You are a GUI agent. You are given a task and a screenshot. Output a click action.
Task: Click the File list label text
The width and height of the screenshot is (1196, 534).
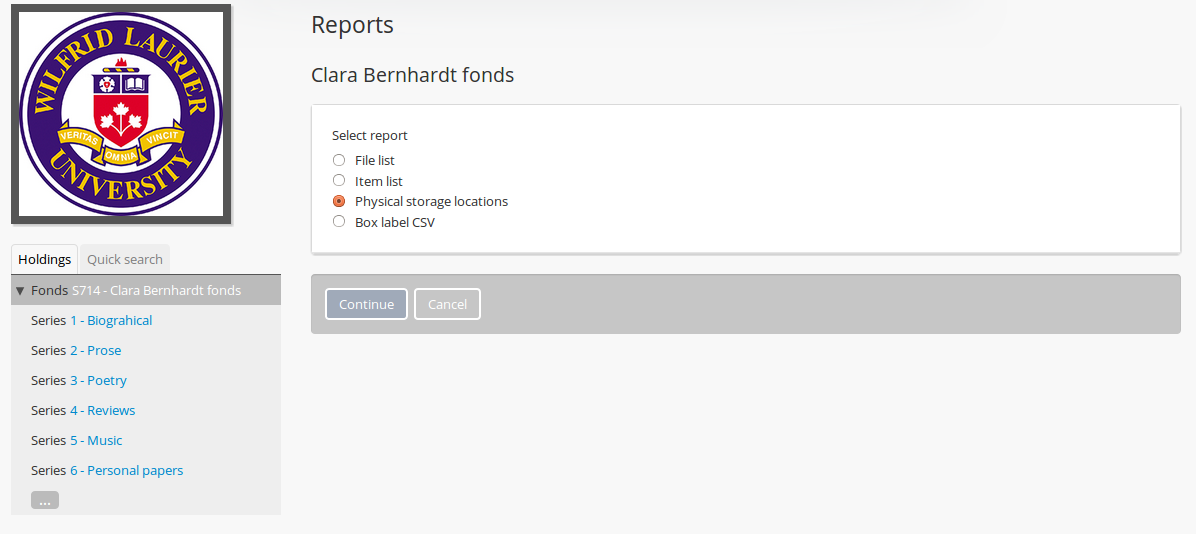(375, 160)
